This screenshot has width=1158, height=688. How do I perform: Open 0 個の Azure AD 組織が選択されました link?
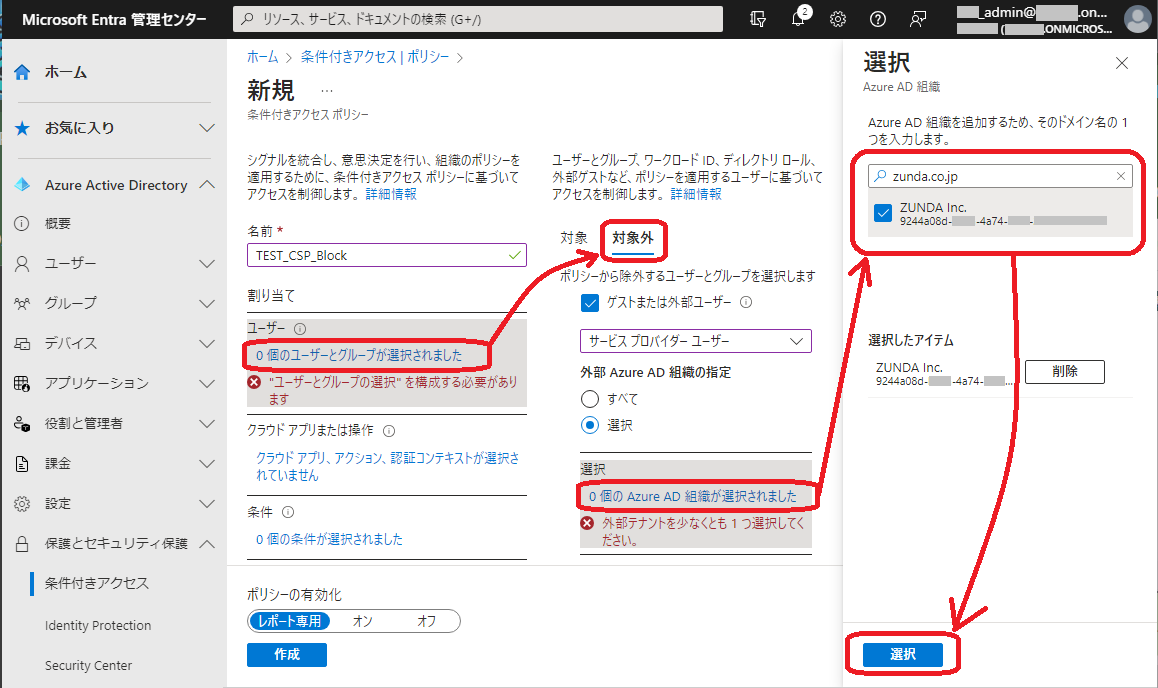pyautogui.click(x=693, y=496)
